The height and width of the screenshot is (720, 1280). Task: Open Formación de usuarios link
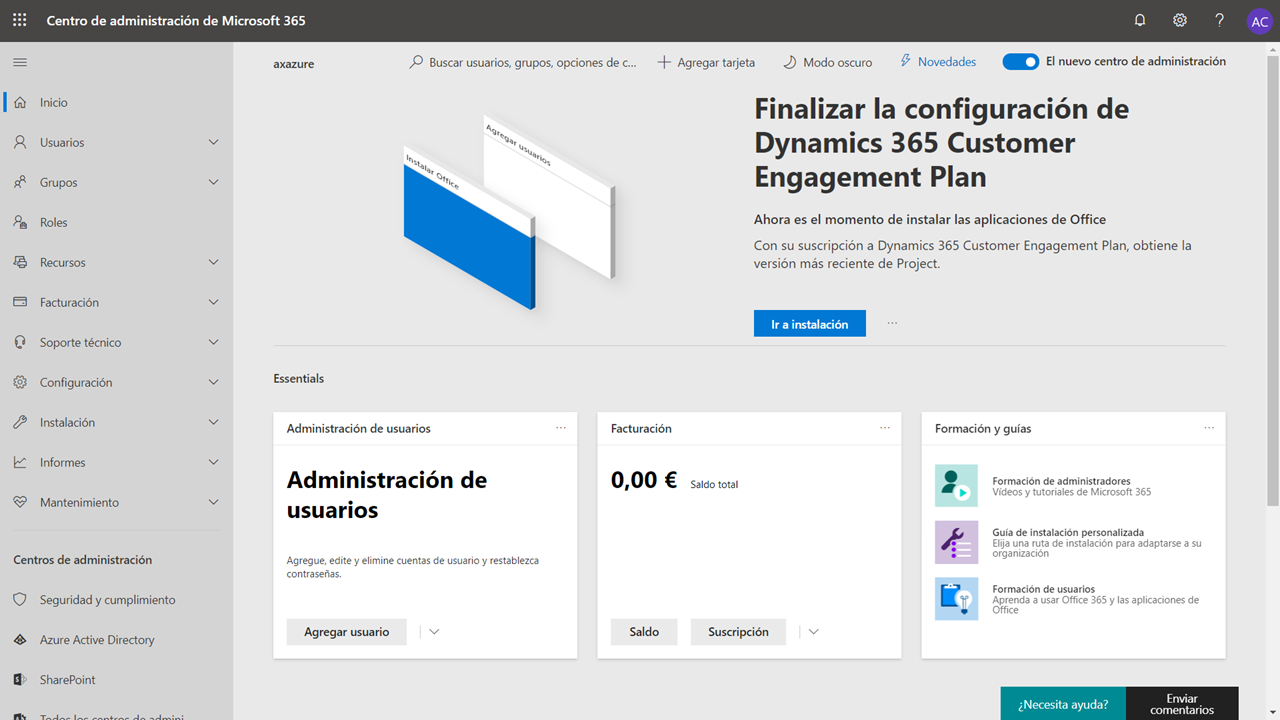[1043, 590]
